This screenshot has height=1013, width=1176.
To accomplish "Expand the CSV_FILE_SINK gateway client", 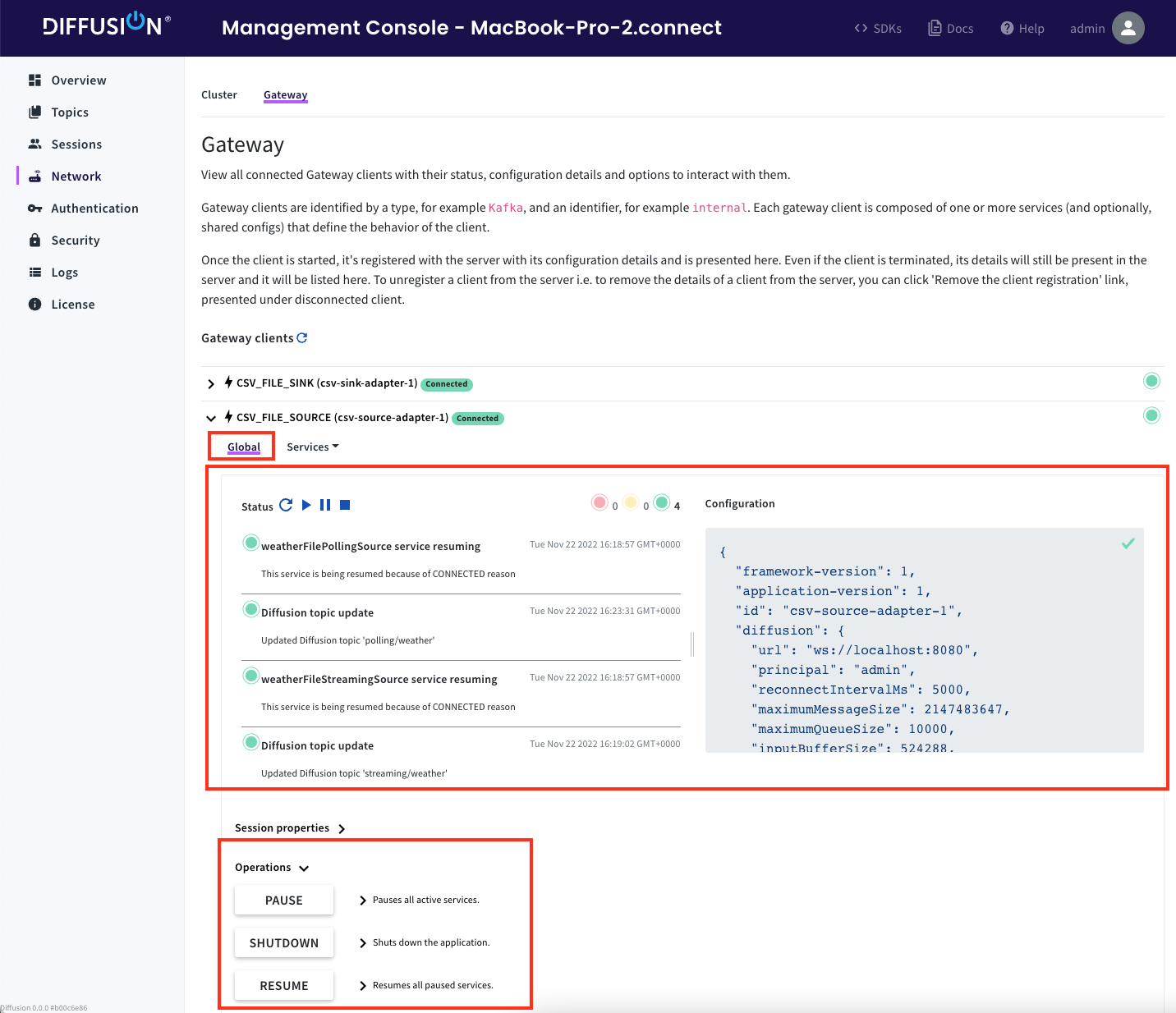I will 211,384.
